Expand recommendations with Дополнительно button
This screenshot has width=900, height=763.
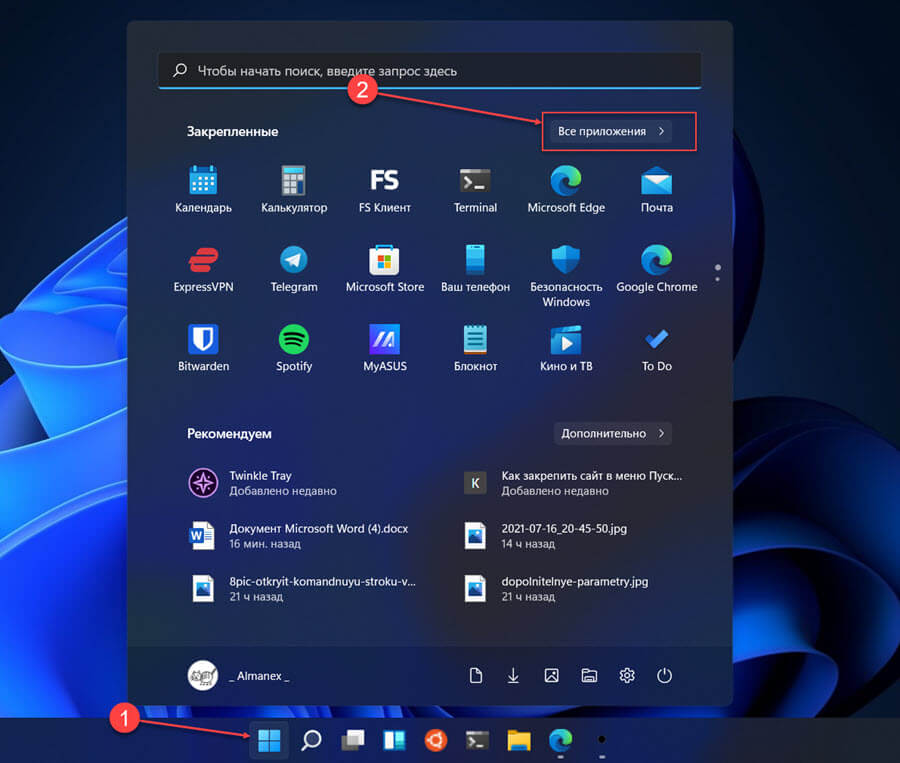[x=612, y=433]
